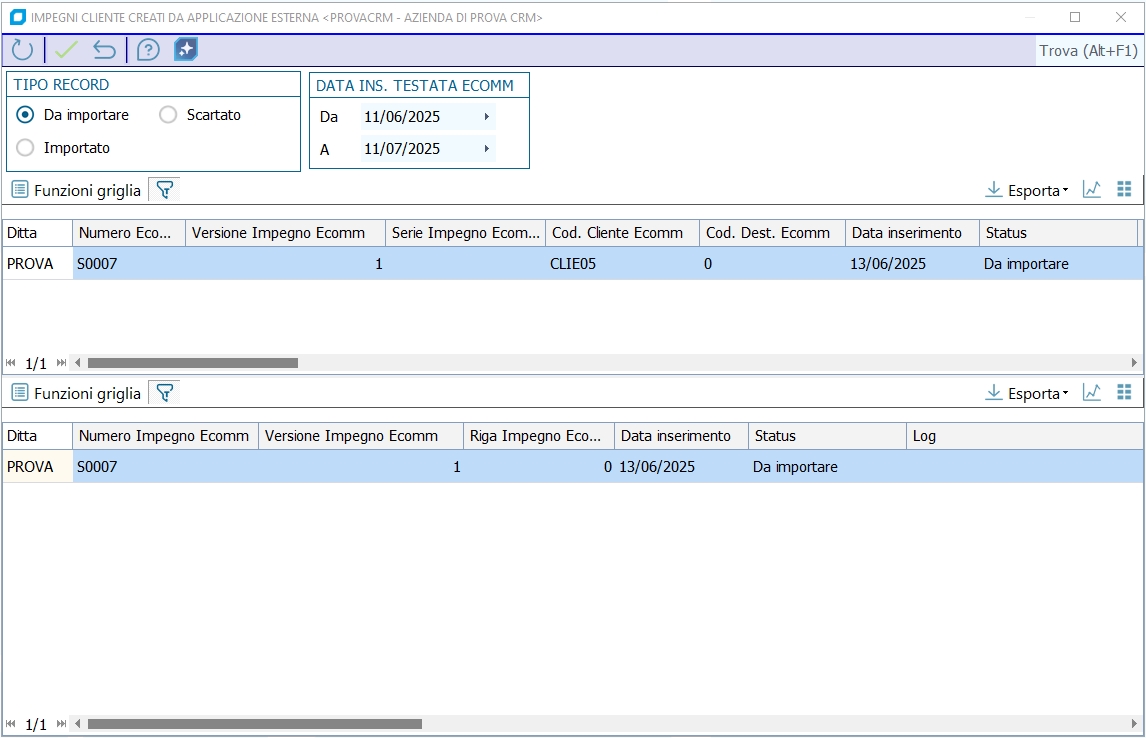Open the 'A' date picker arrow
Screen dimensions: 1146x738
(487, 149)
